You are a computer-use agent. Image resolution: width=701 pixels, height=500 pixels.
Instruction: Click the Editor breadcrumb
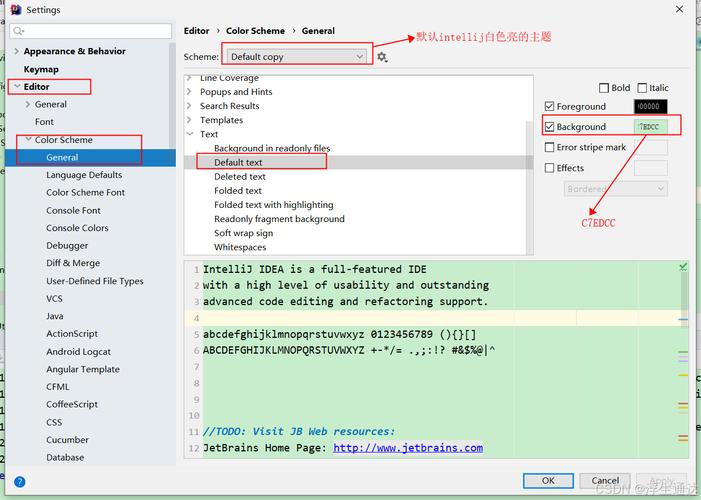coord(196,31)
